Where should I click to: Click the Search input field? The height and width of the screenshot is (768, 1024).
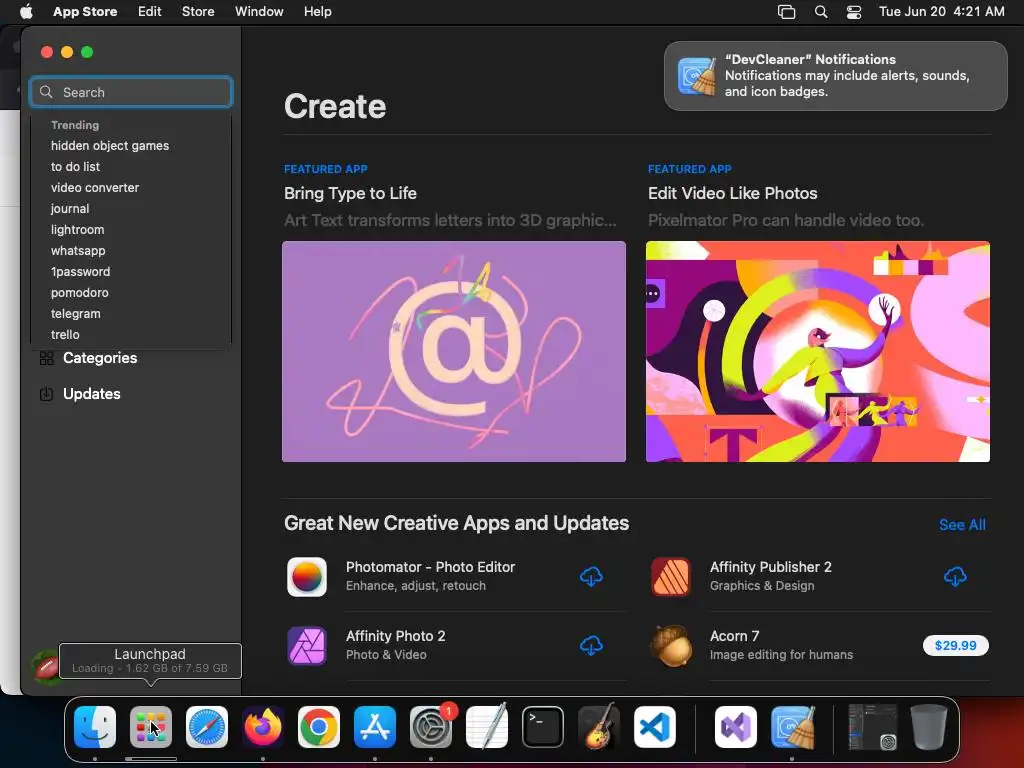(x=131, y=92)
